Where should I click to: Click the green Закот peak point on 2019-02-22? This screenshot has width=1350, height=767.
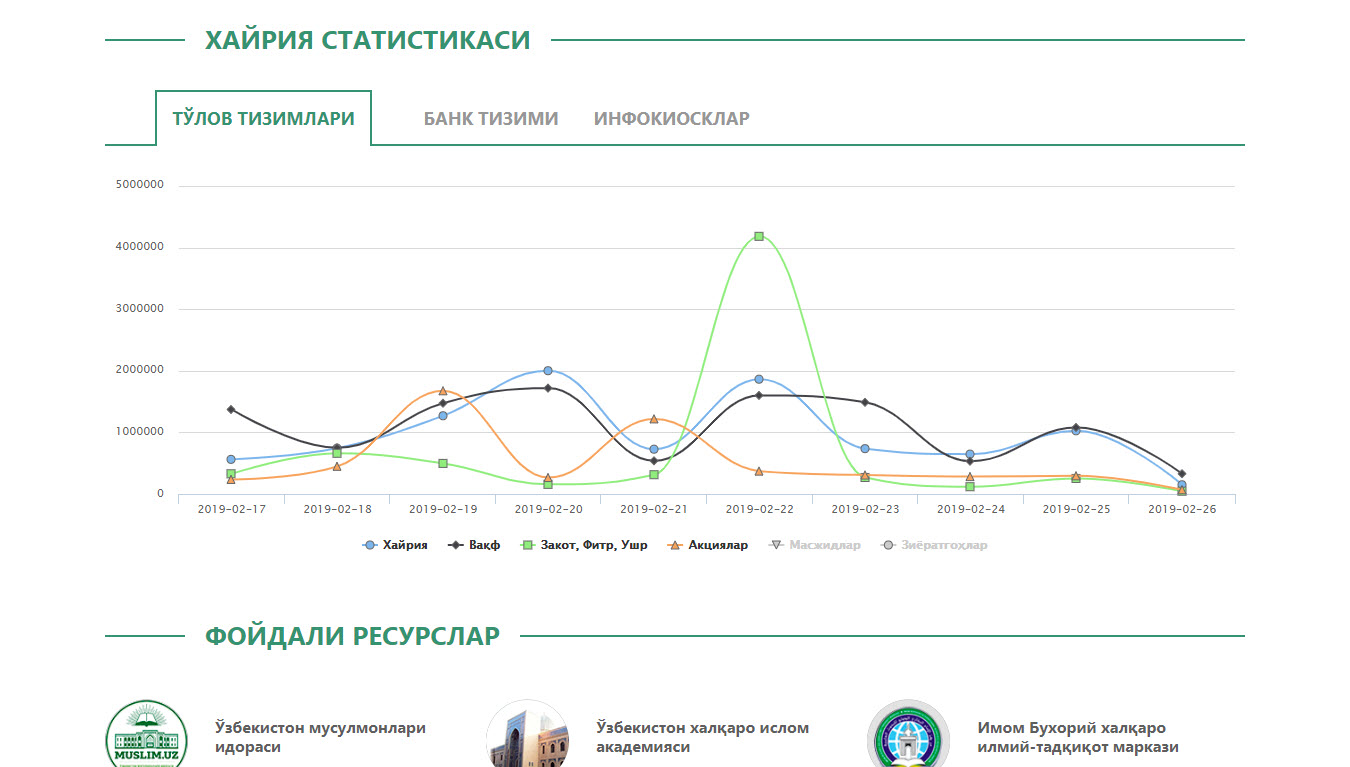coord(759,236)
